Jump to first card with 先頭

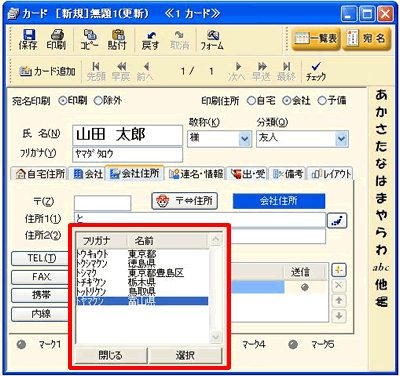pyautogui.click(x=96, y=71)
